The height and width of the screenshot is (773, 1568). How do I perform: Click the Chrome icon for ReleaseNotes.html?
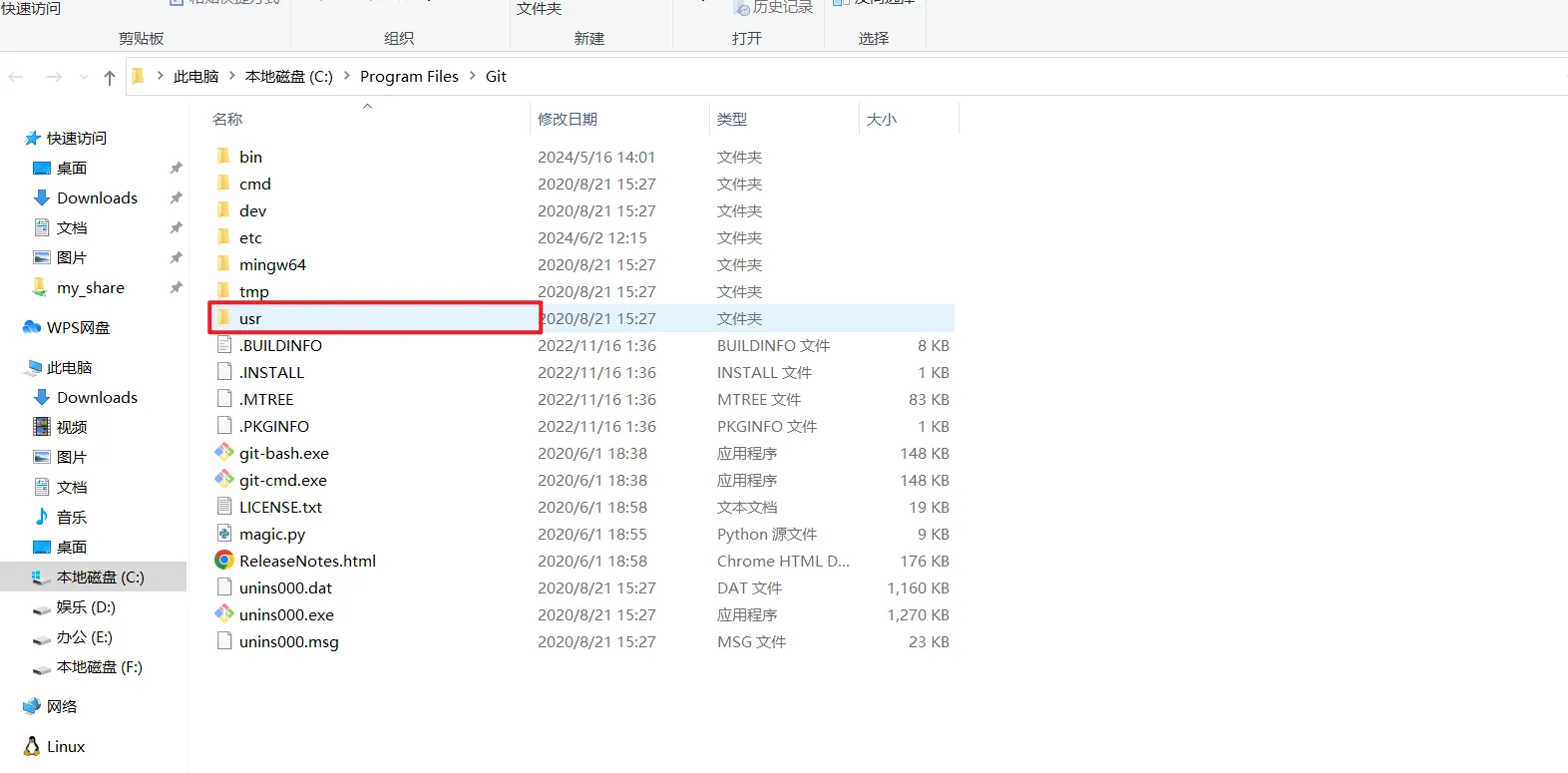(x=224, y=561)
